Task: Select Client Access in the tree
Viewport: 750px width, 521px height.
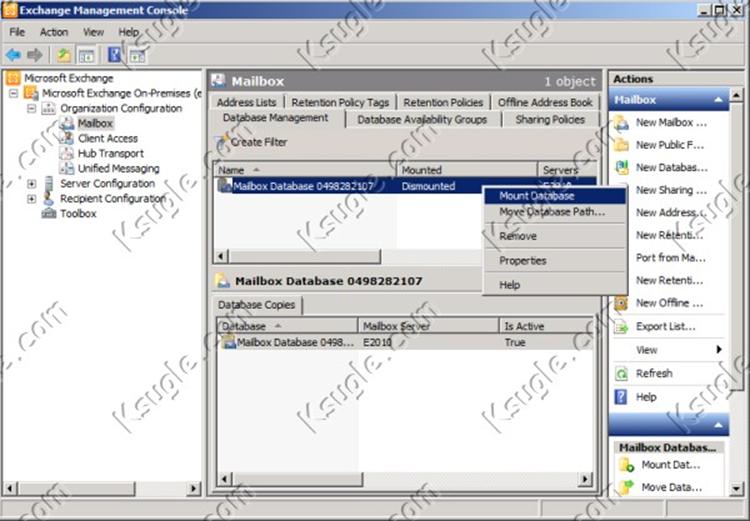Action: [x=108, y=138]
